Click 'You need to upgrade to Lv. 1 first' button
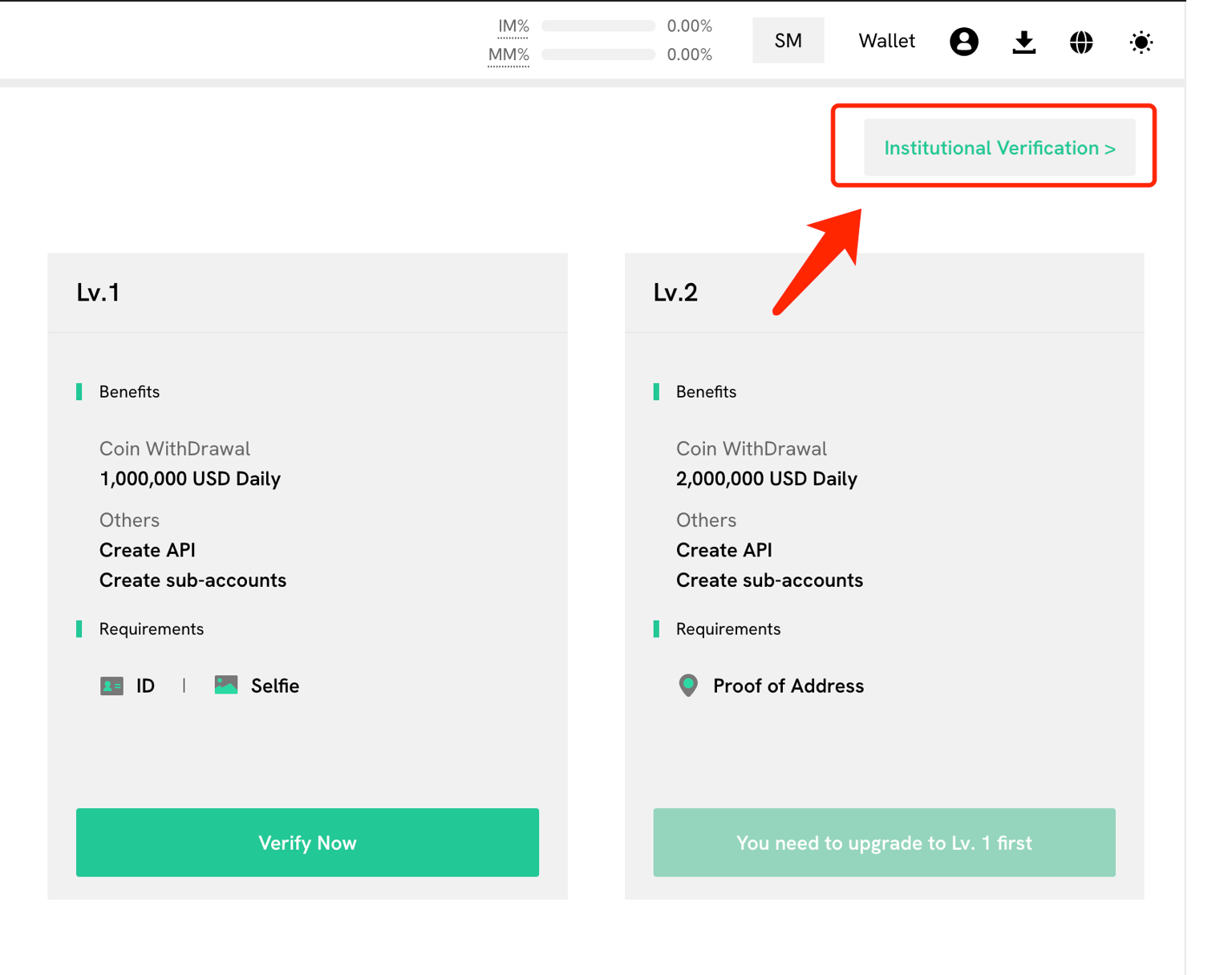This screenshot has width=1232, height=975. coord(884,843)
